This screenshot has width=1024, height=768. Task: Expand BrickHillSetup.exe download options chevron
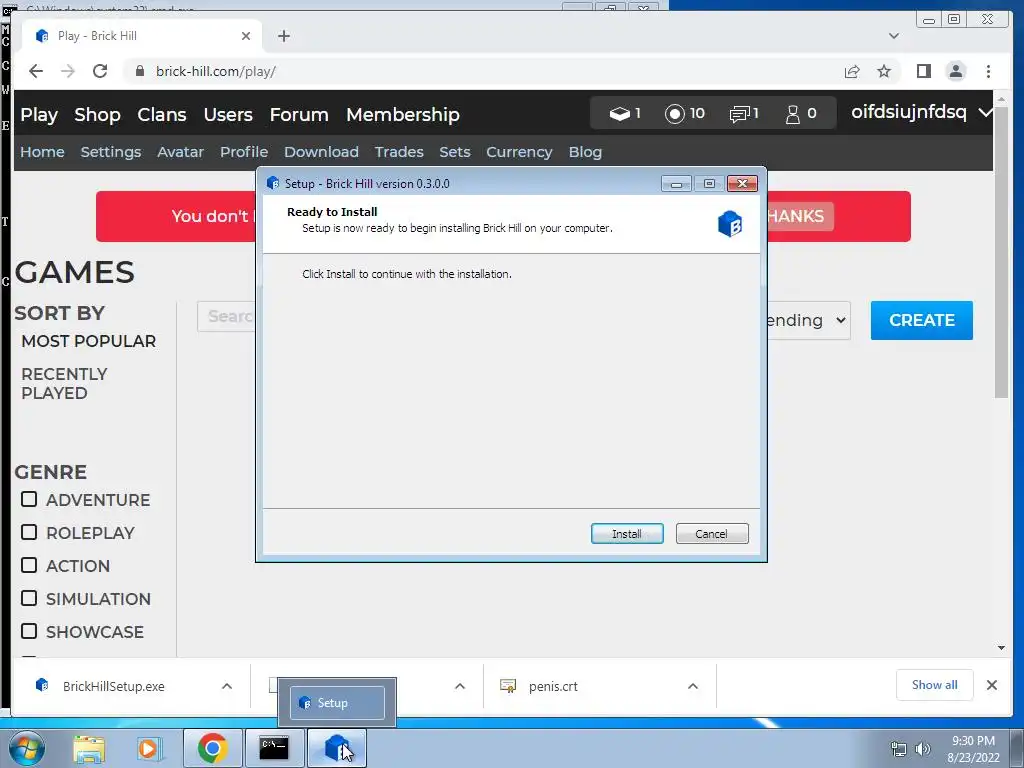pos(227,686)
